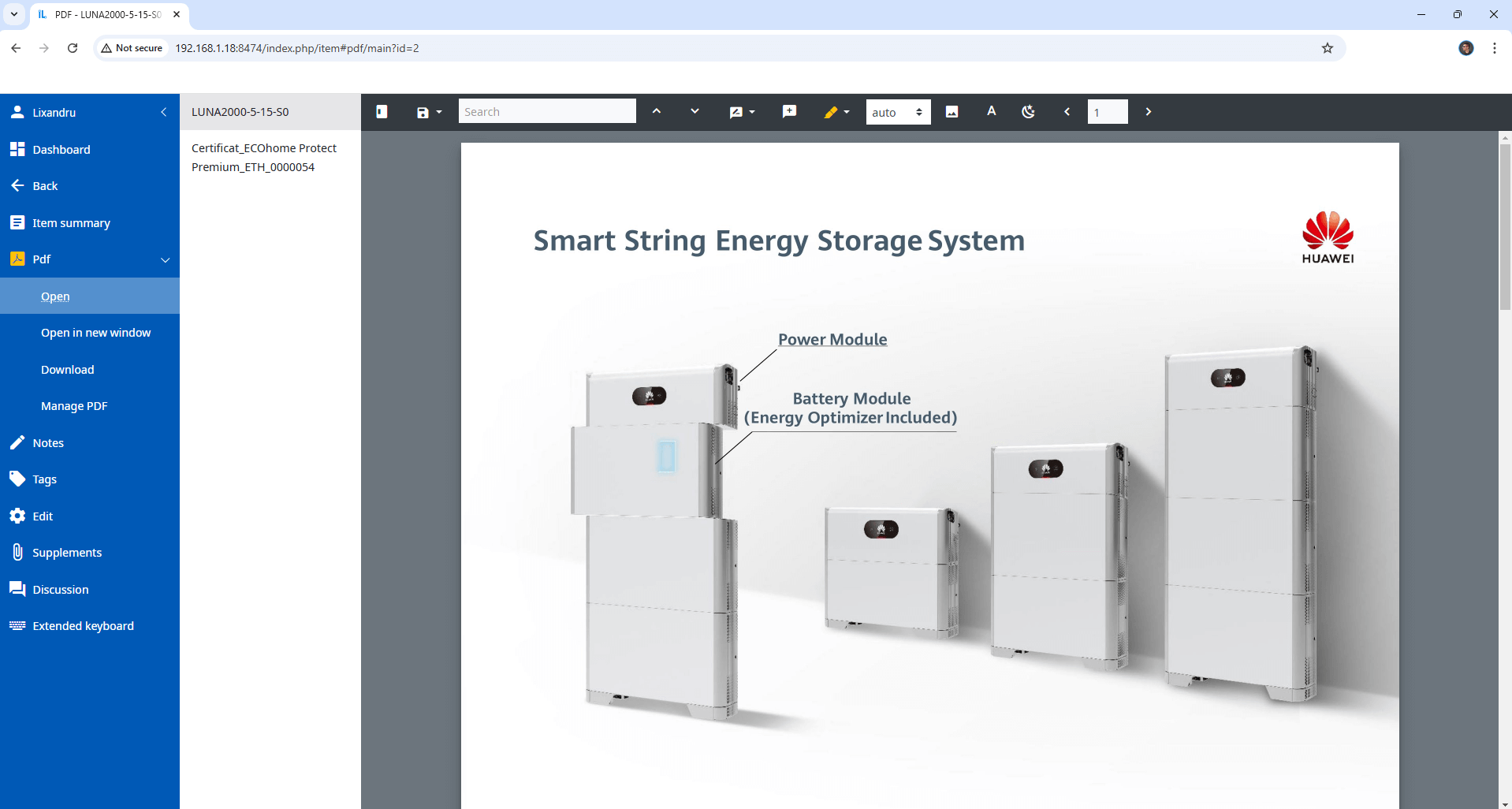Click the Item summary document icon
Screen dimensions: 1512x809
[17, 222]
